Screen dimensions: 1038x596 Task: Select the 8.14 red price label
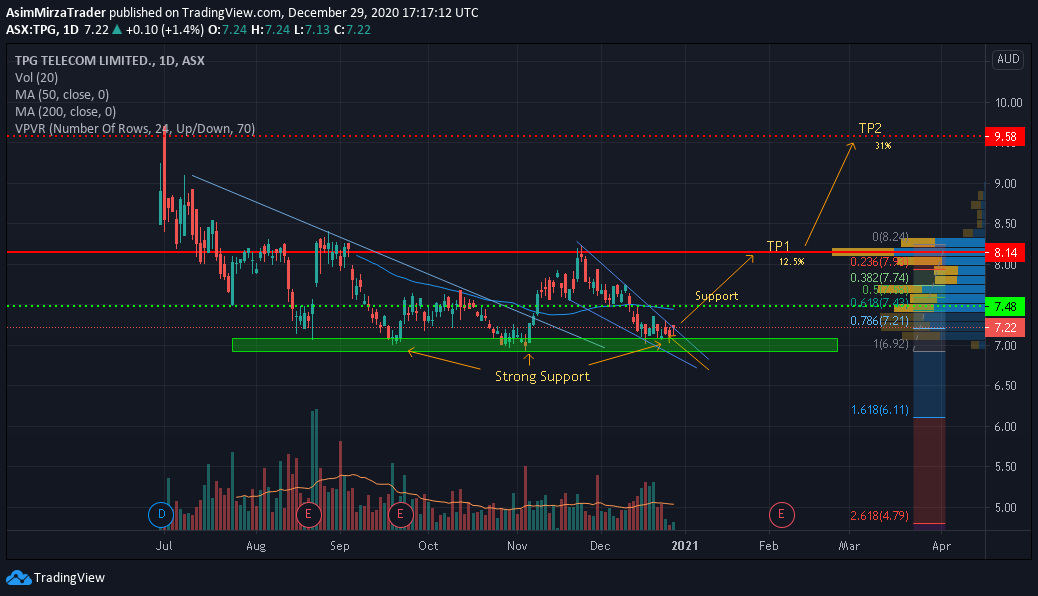[1005, 252]
